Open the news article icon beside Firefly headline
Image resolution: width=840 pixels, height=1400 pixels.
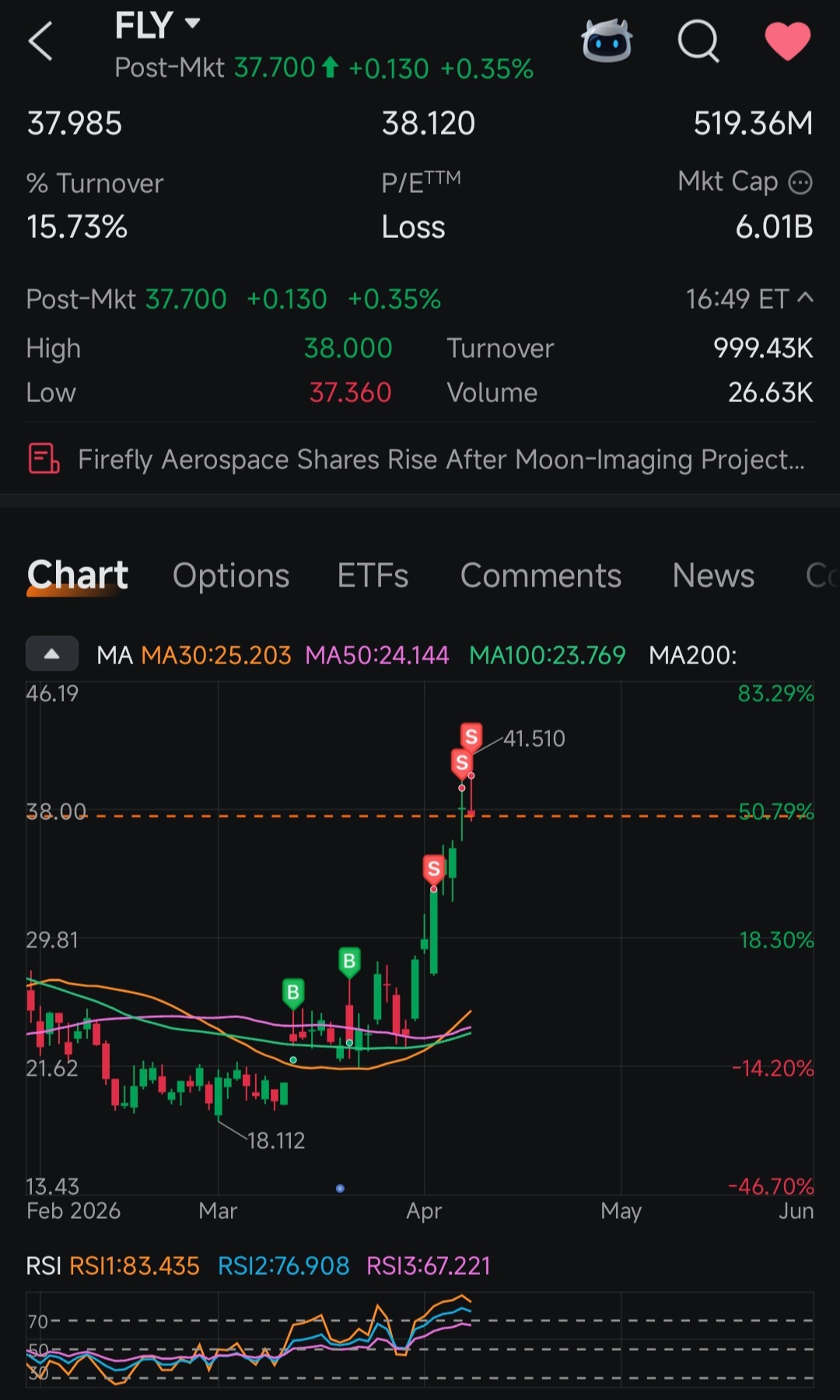(44, 459)
